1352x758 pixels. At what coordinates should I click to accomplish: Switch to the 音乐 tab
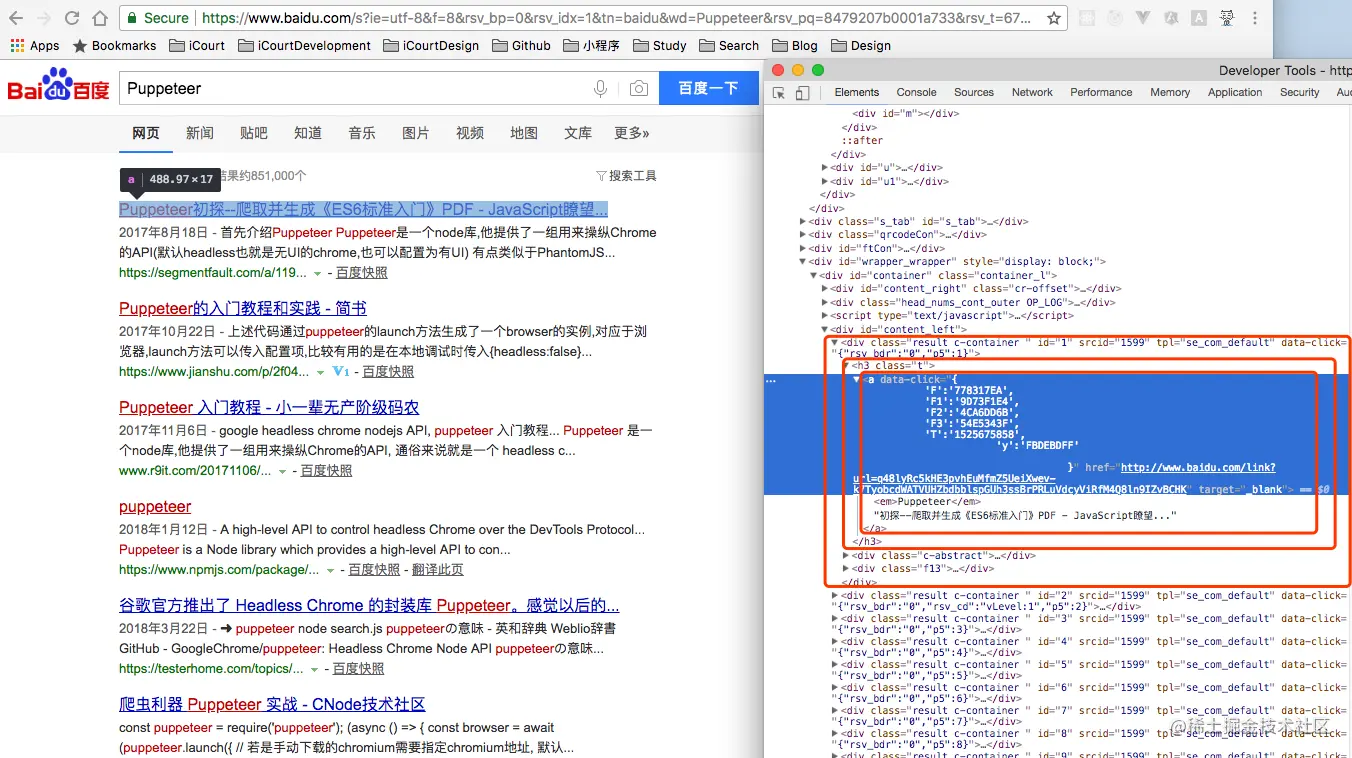(x=362, y=133)
